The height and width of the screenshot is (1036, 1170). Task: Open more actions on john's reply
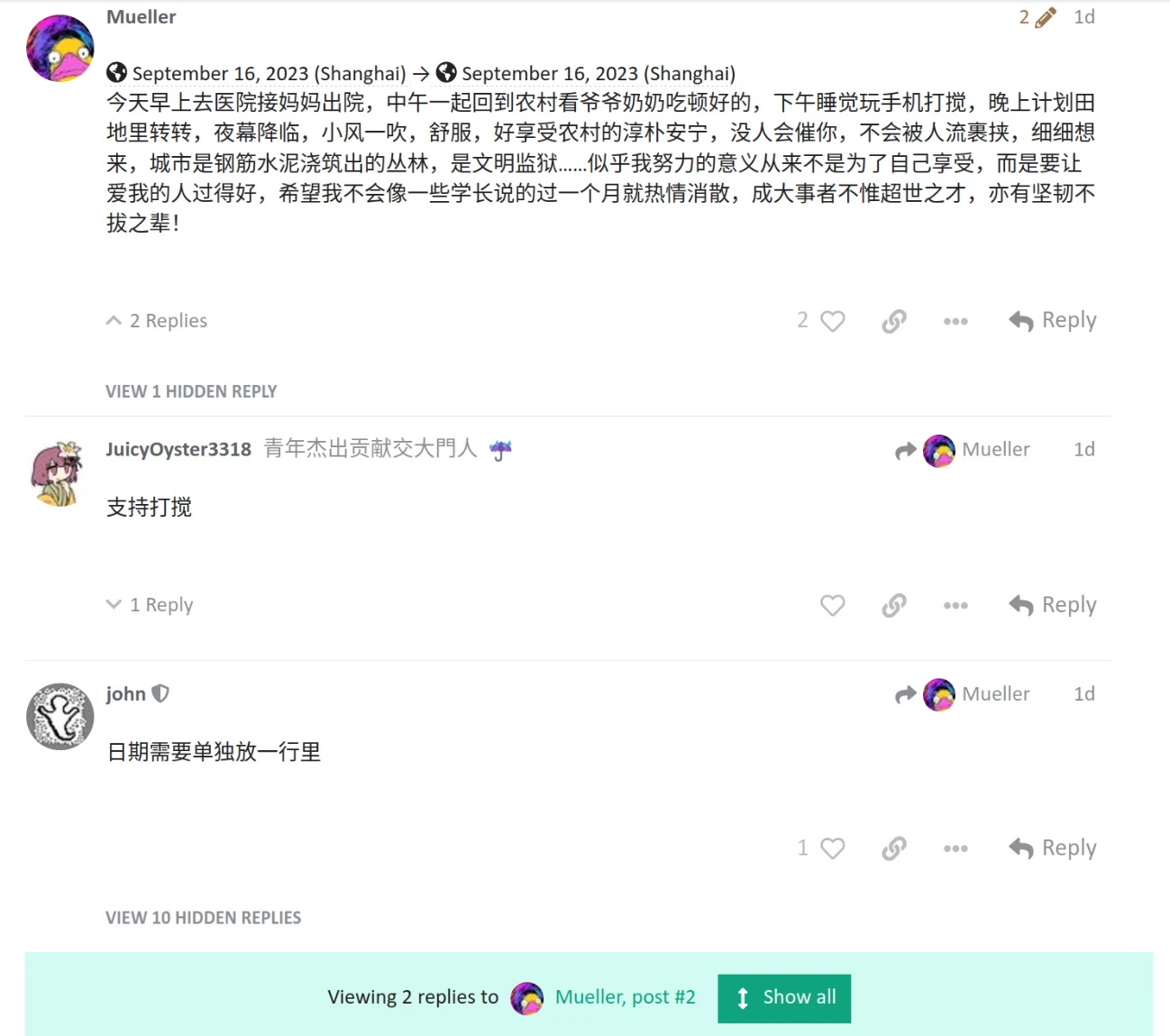pyautogui.click(x=955, y=848)
